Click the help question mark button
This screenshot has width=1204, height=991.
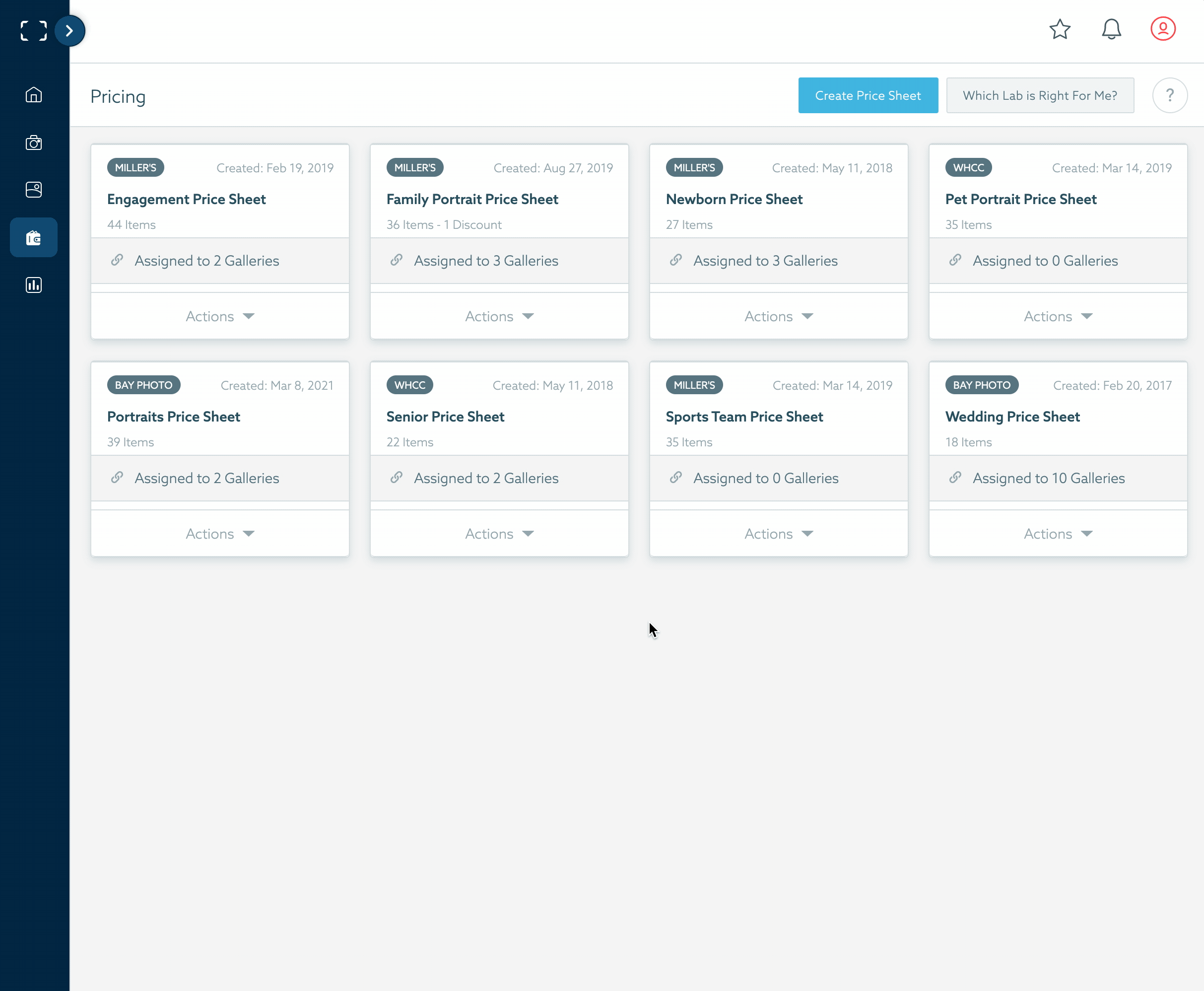click(x=1169, y=95)
